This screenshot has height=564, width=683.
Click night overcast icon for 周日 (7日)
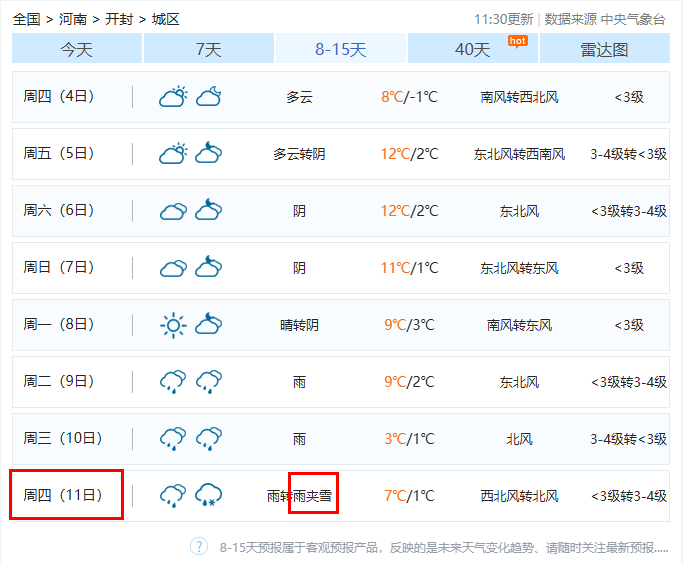[x=209, y=267]
